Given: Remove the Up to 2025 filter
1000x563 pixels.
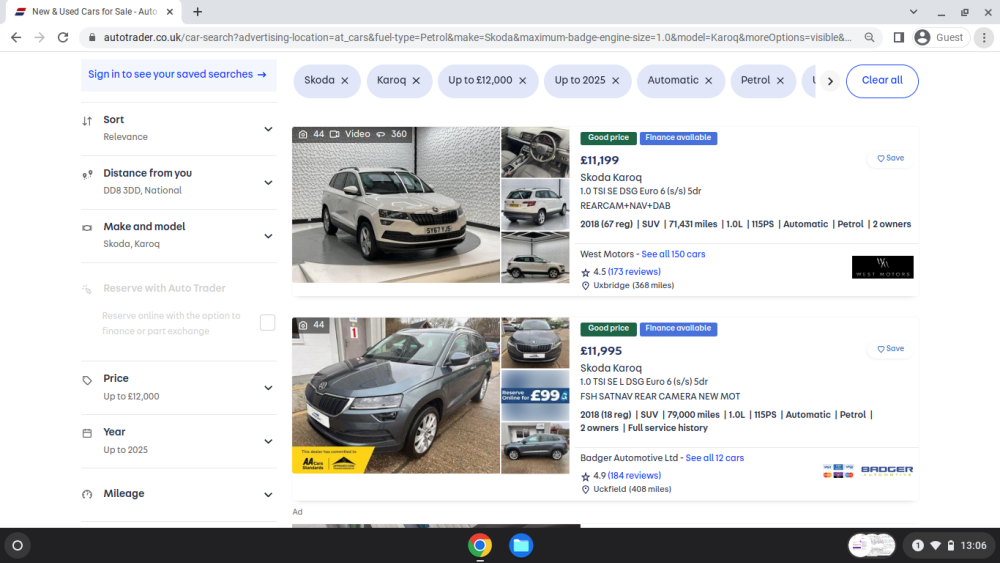Looking at the screenshot, I should pyautogui.click(x=615, y=80).
